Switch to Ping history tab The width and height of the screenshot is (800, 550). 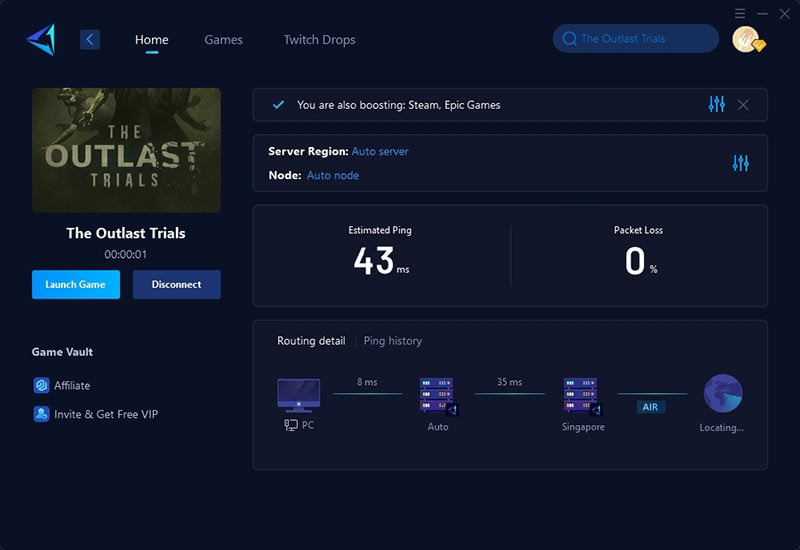(393, 341)
